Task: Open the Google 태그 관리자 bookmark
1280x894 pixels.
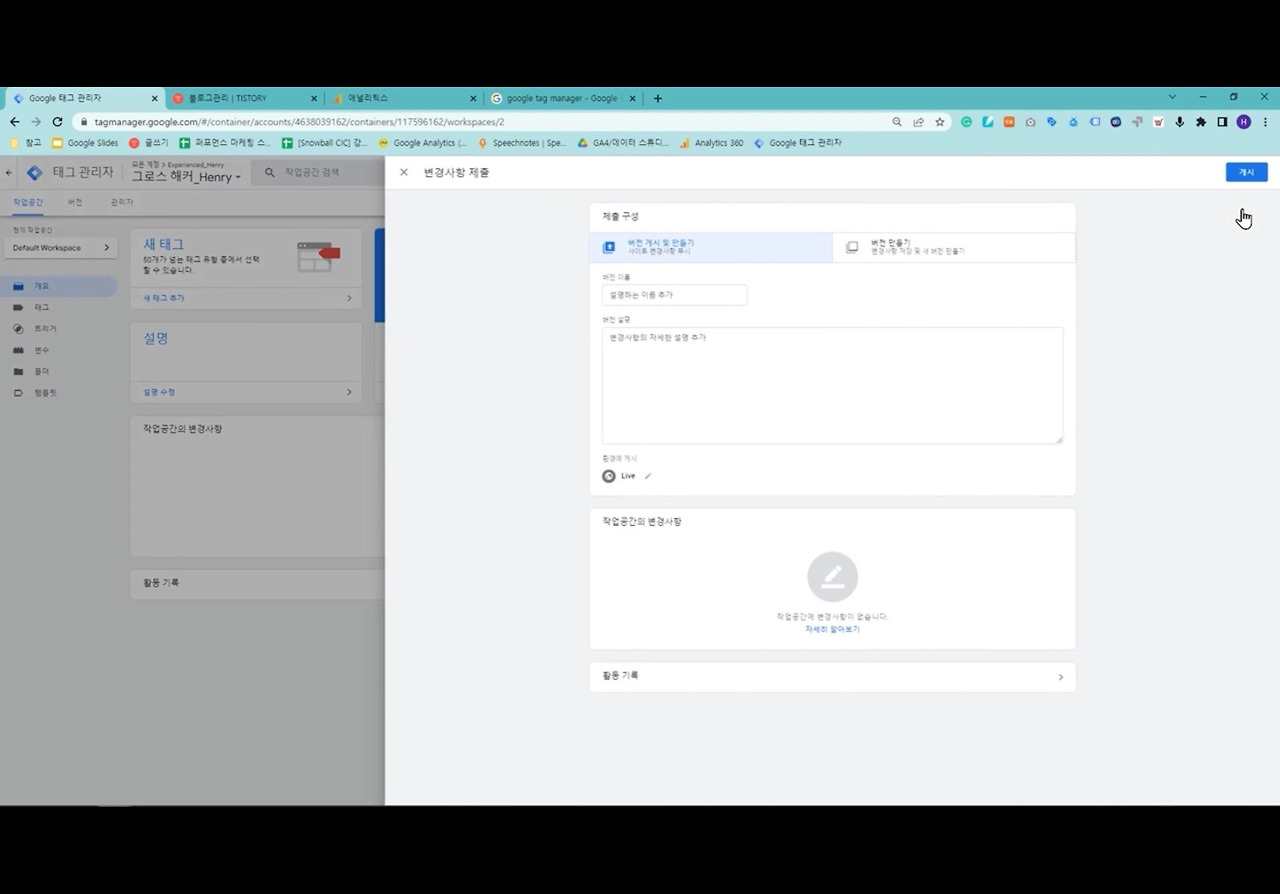Action: click(x=798, y=143)
